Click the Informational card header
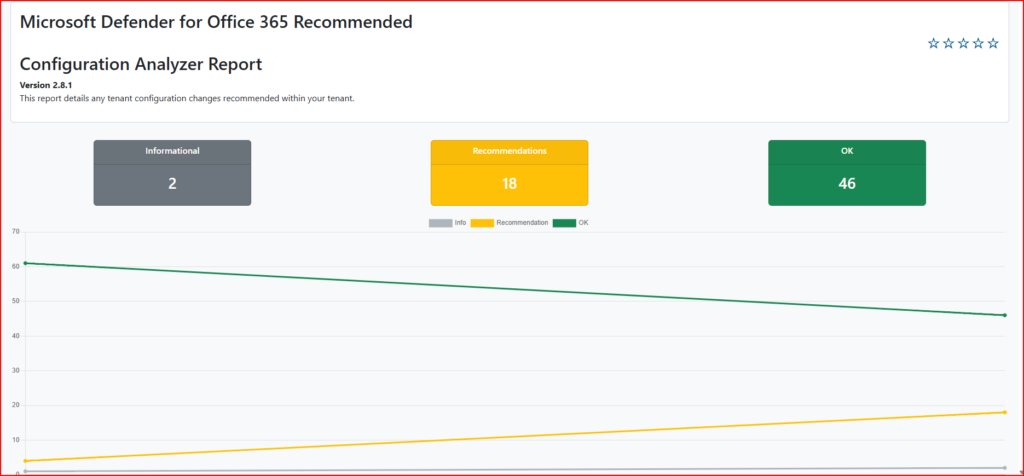The width and height of the screenshot is (1024, 476). (172, 151)
